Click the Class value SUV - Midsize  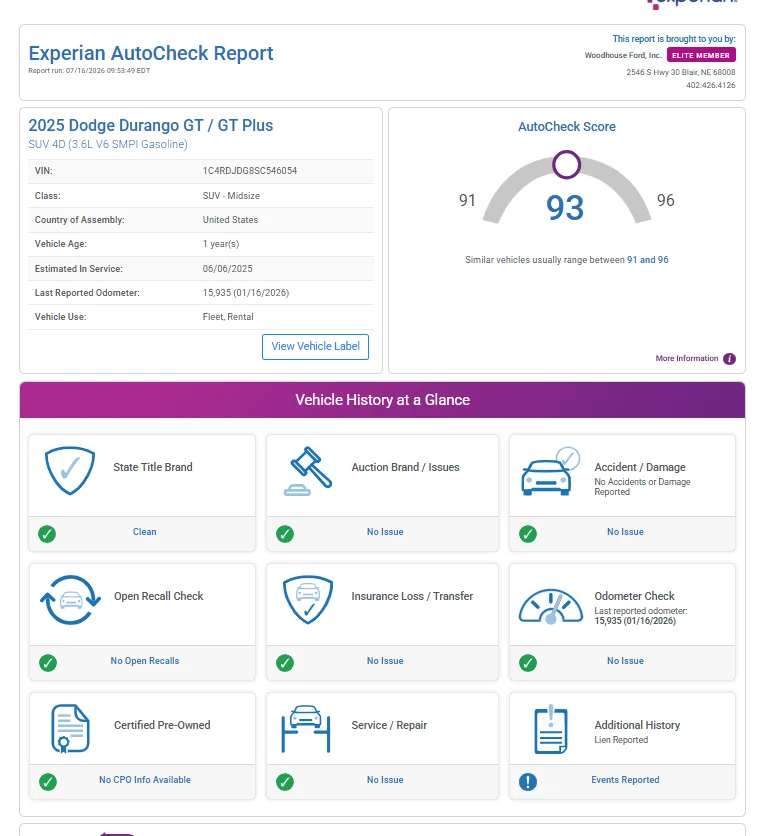231,196
